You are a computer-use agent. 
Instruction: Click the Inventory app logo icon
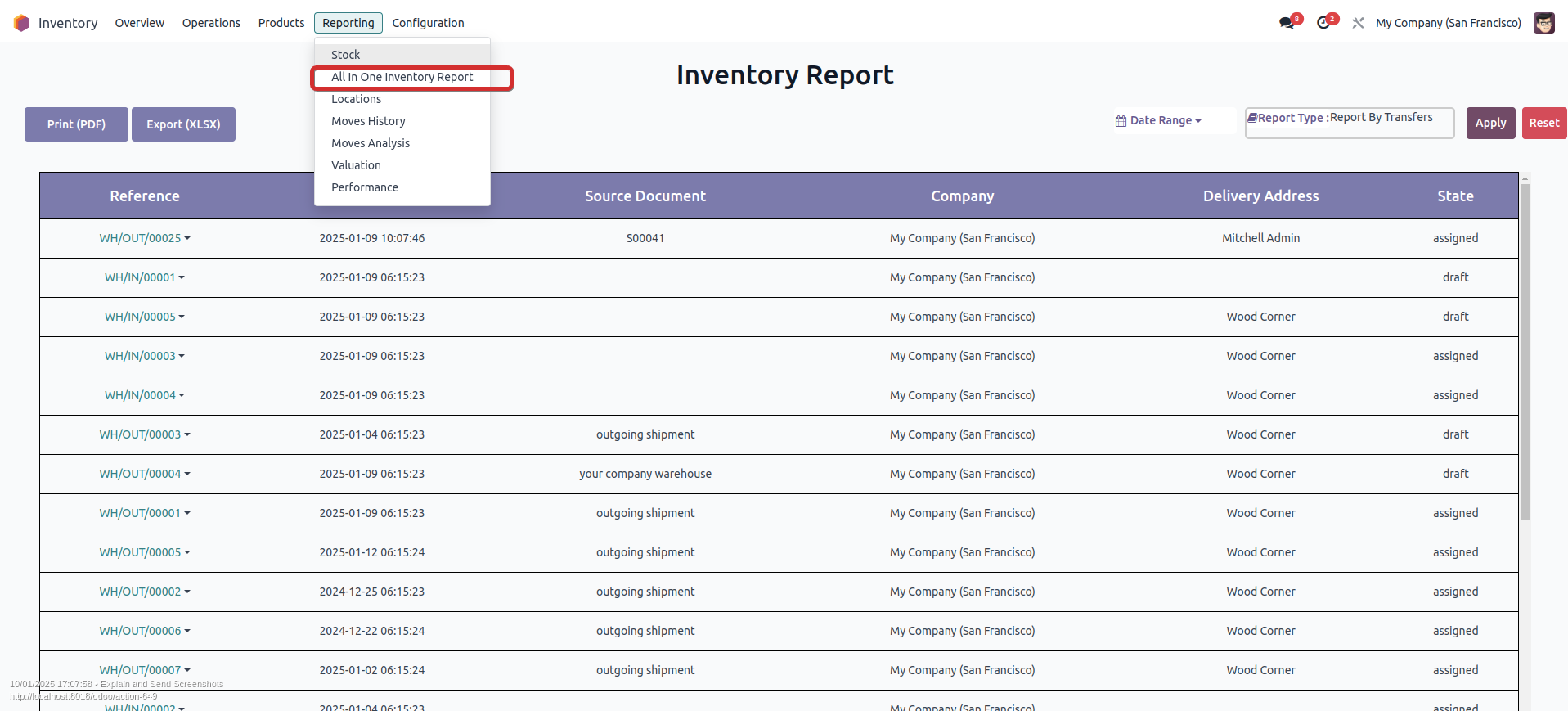[21, 23]
